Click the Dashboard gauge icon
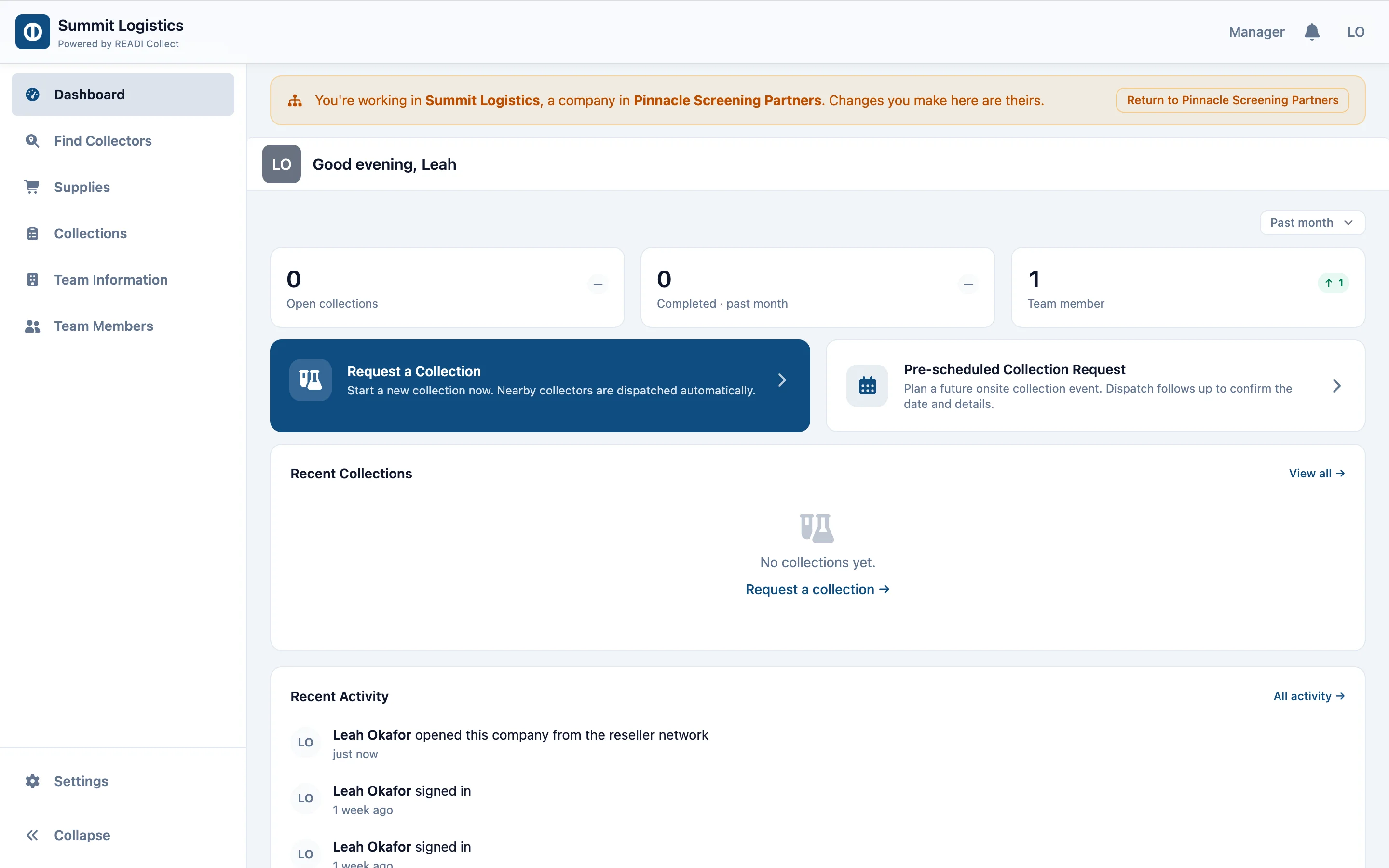The image size is (1389, 868). 33,94
